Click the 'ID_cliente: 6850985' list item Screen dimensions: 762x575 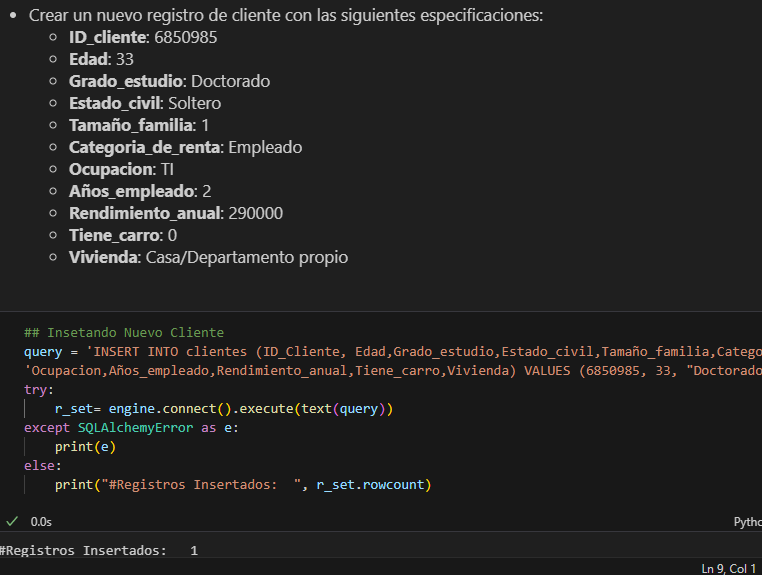[143, 37]
